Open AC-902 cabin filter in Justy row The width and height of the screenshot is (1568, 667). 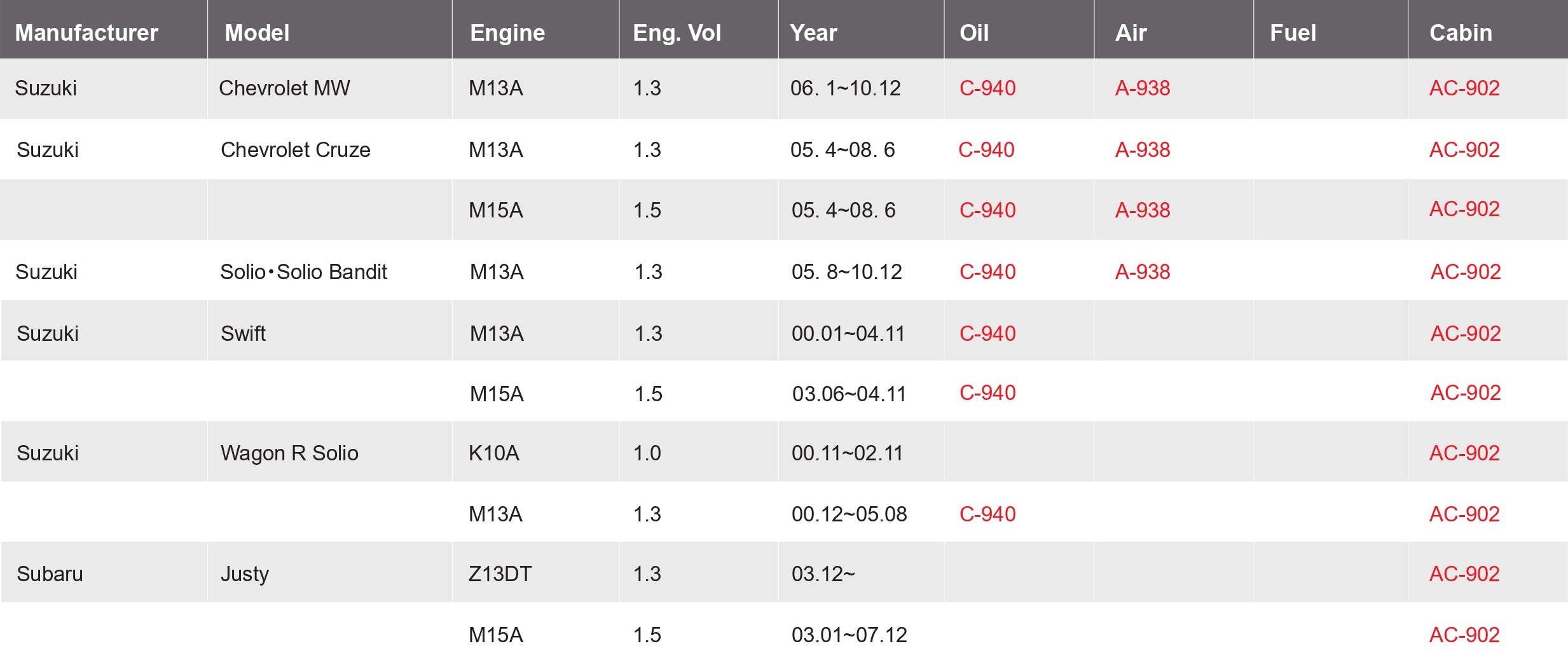click(x=1464, y=574)
